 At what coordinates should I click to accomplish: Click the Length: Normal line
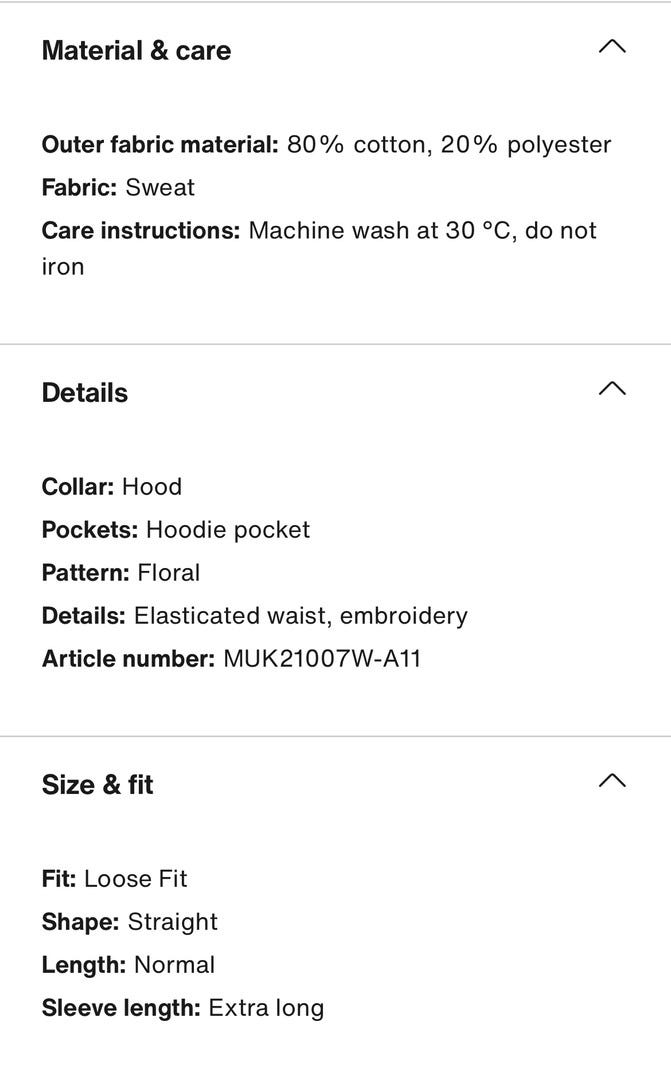128,965
